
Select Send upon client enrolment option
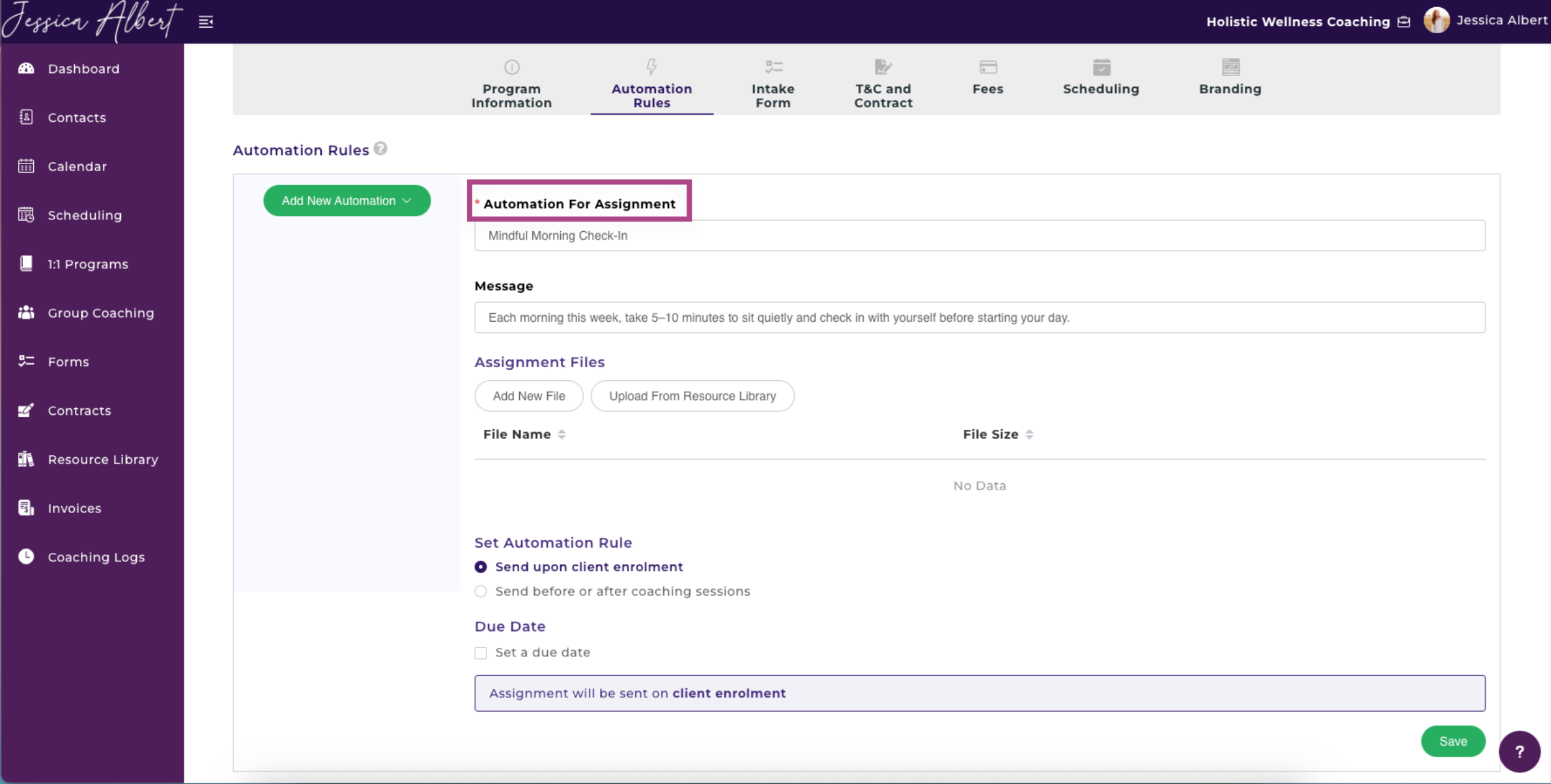click(481, 567)
